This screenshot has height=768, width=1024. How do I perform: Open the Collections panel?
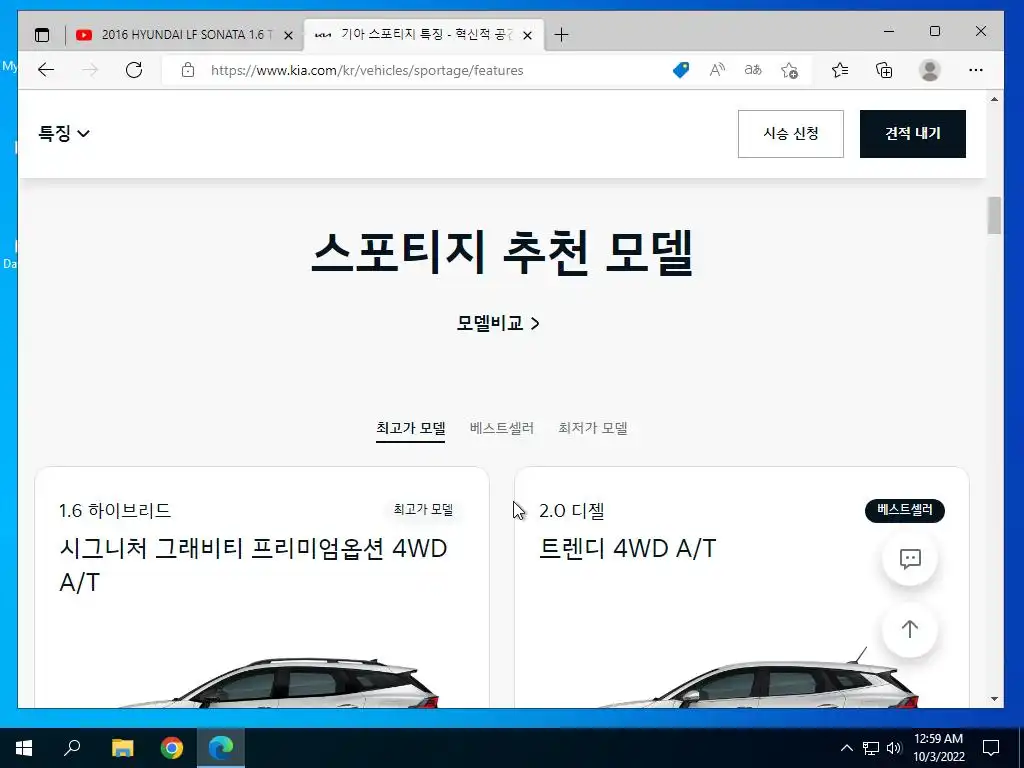(884, 70)
